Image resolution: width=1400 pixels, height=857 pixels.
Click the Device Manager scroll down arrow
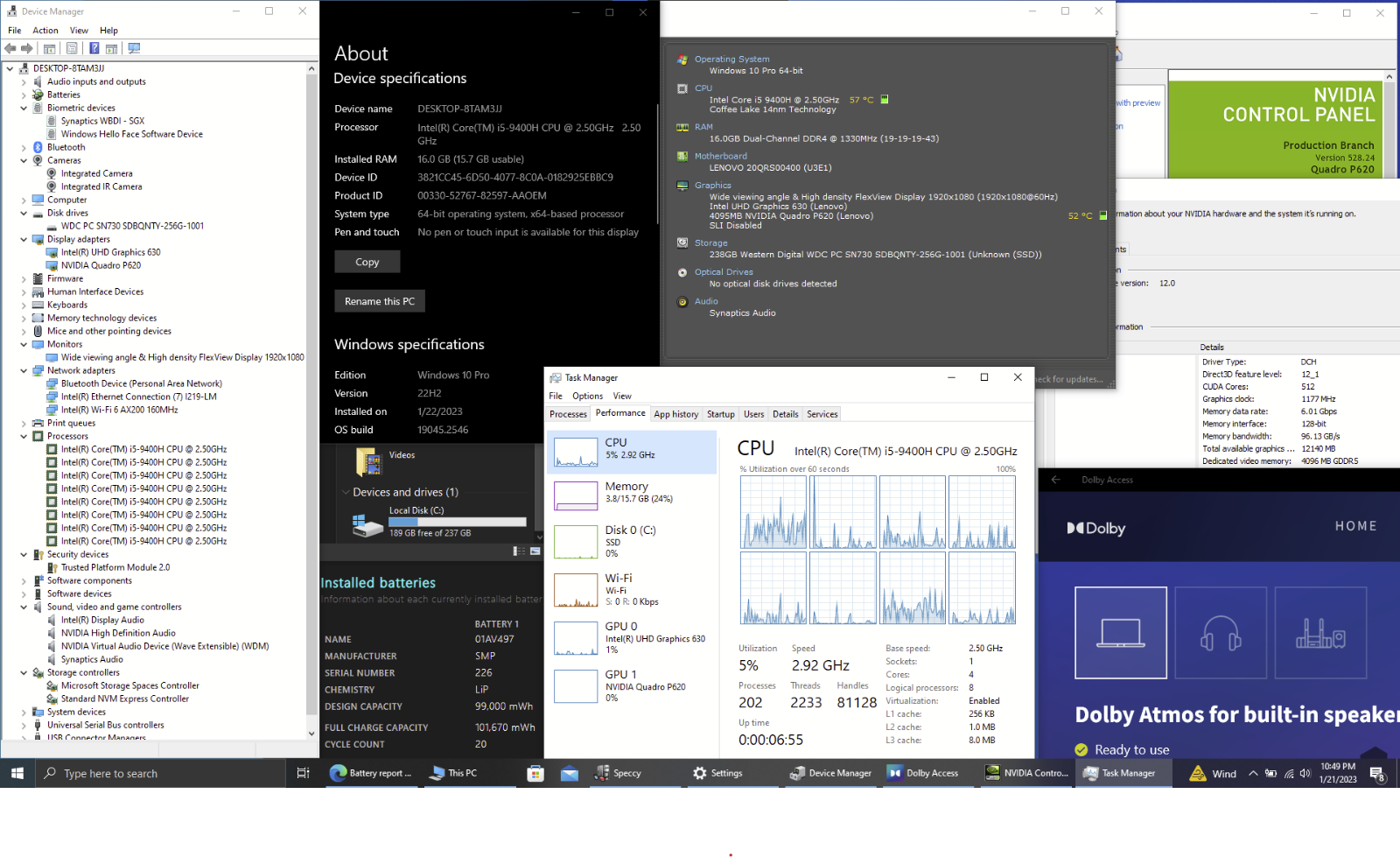coord(311,734)
